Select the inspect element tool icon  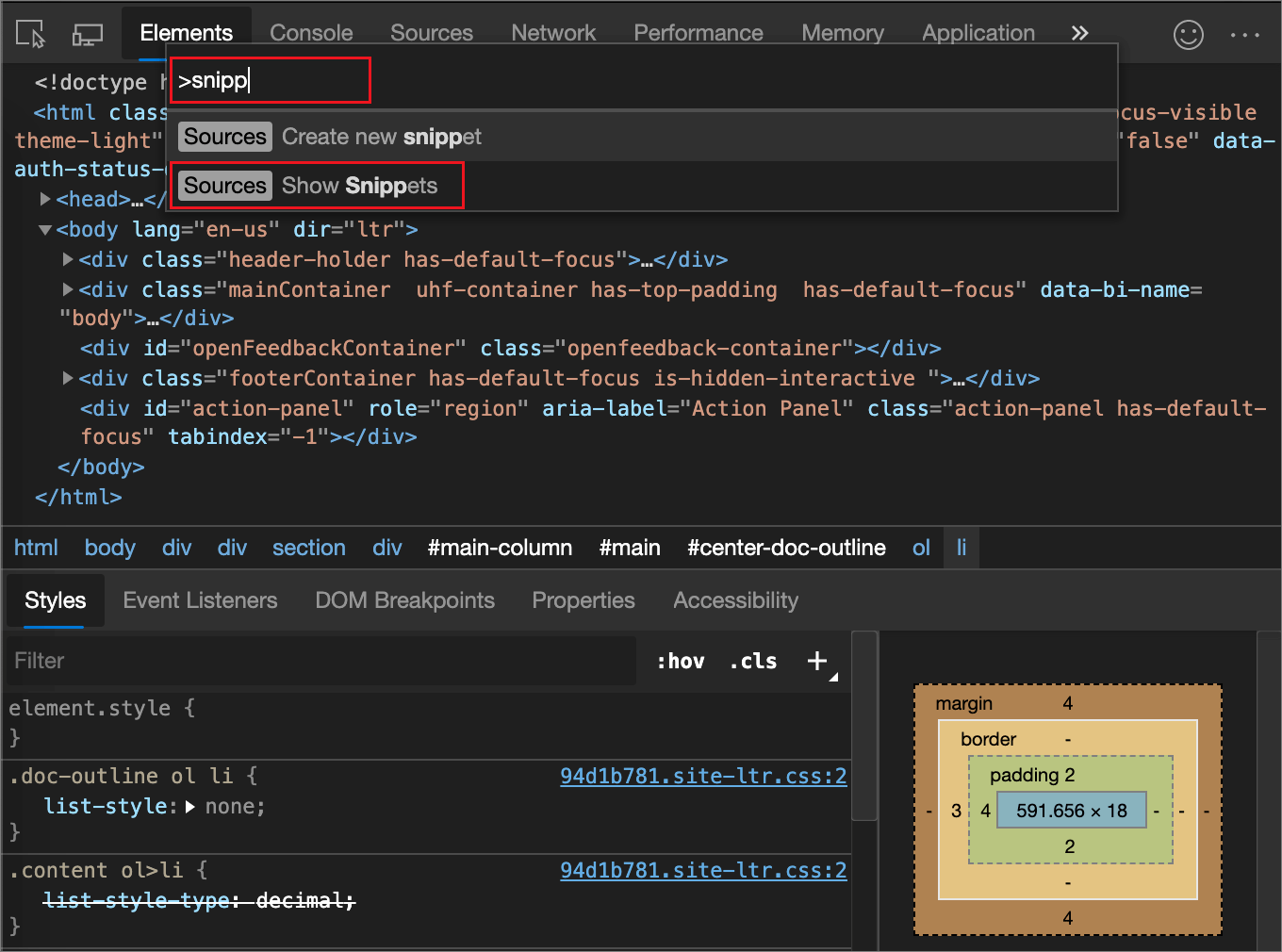pyautogui.click(x=30, y=34)
